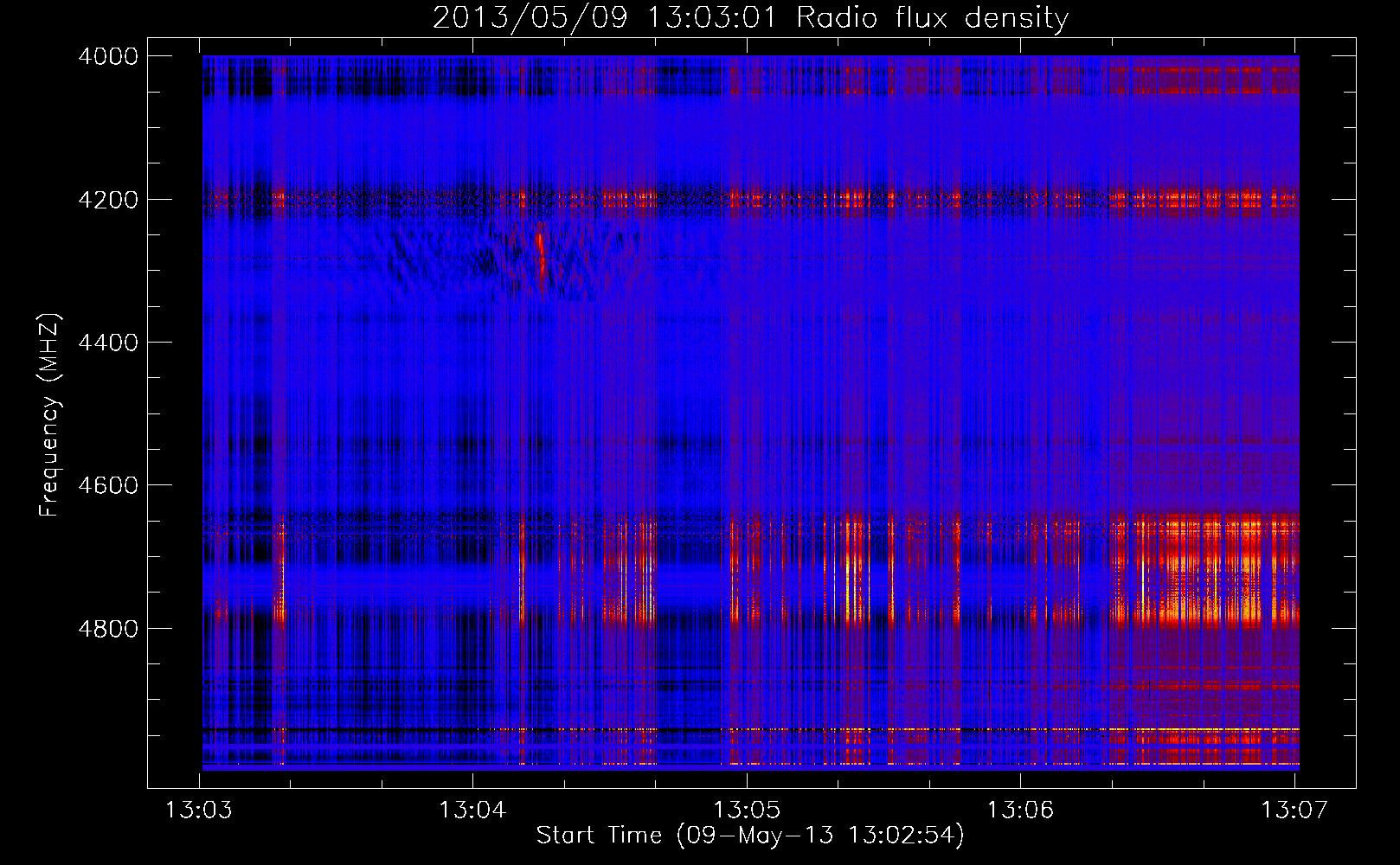
Task: Select the 4800 frequency tick label
Action: click(x=108, y=629)
